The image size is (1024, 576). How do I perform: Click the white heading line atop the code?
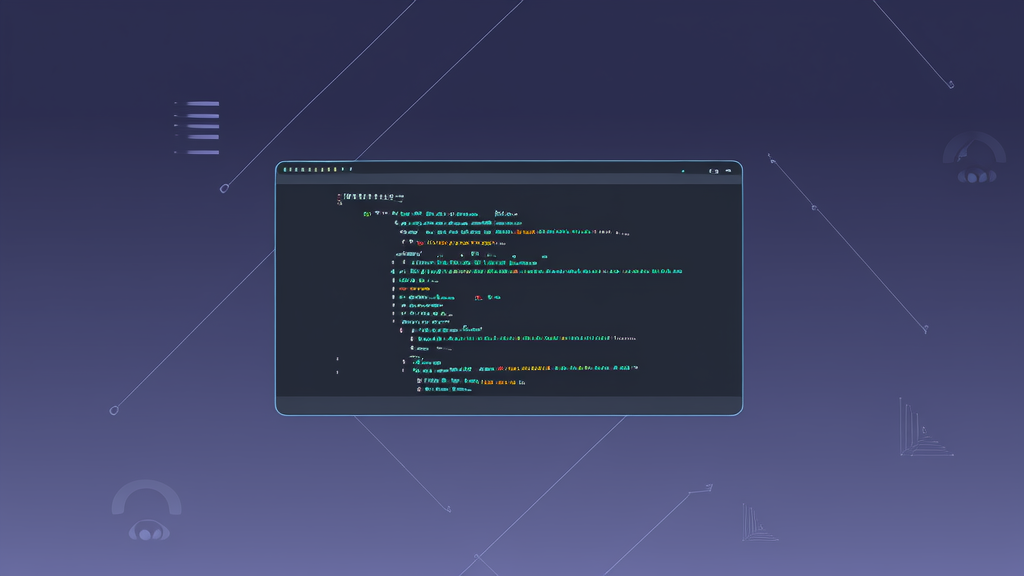coord(372,197)
